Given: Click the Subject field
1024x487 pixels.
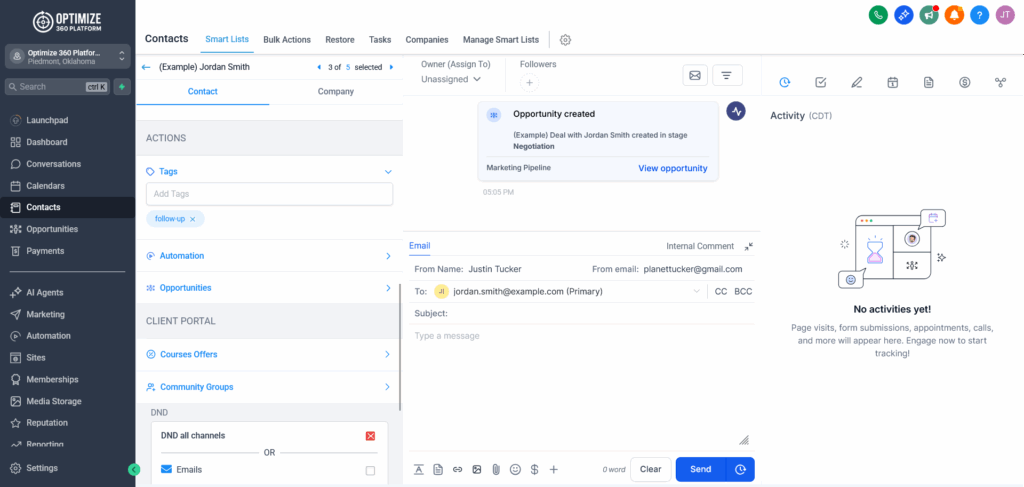Looking at the screenshot, I should point(583,313).
